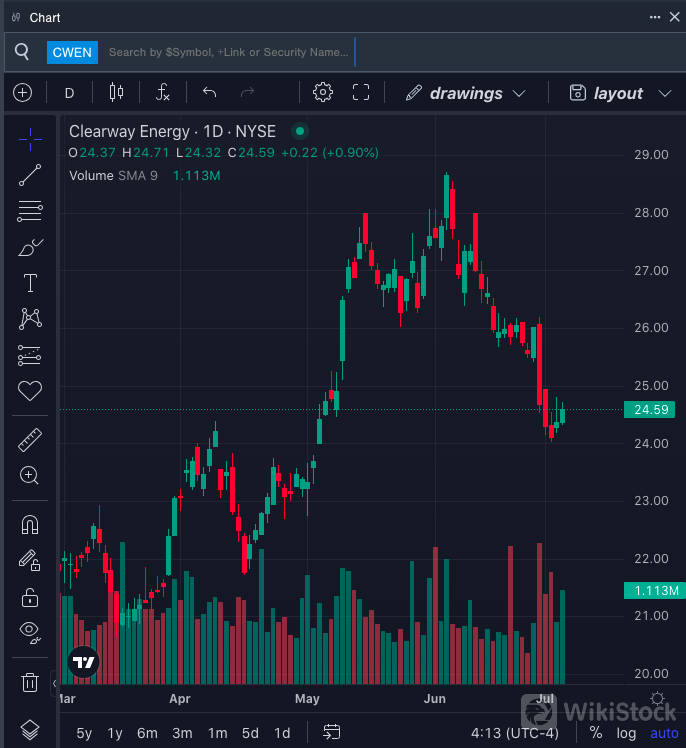Toggle log scale at bottom right
This screenshot has height=748, width=686.
[x=626, y=733]
